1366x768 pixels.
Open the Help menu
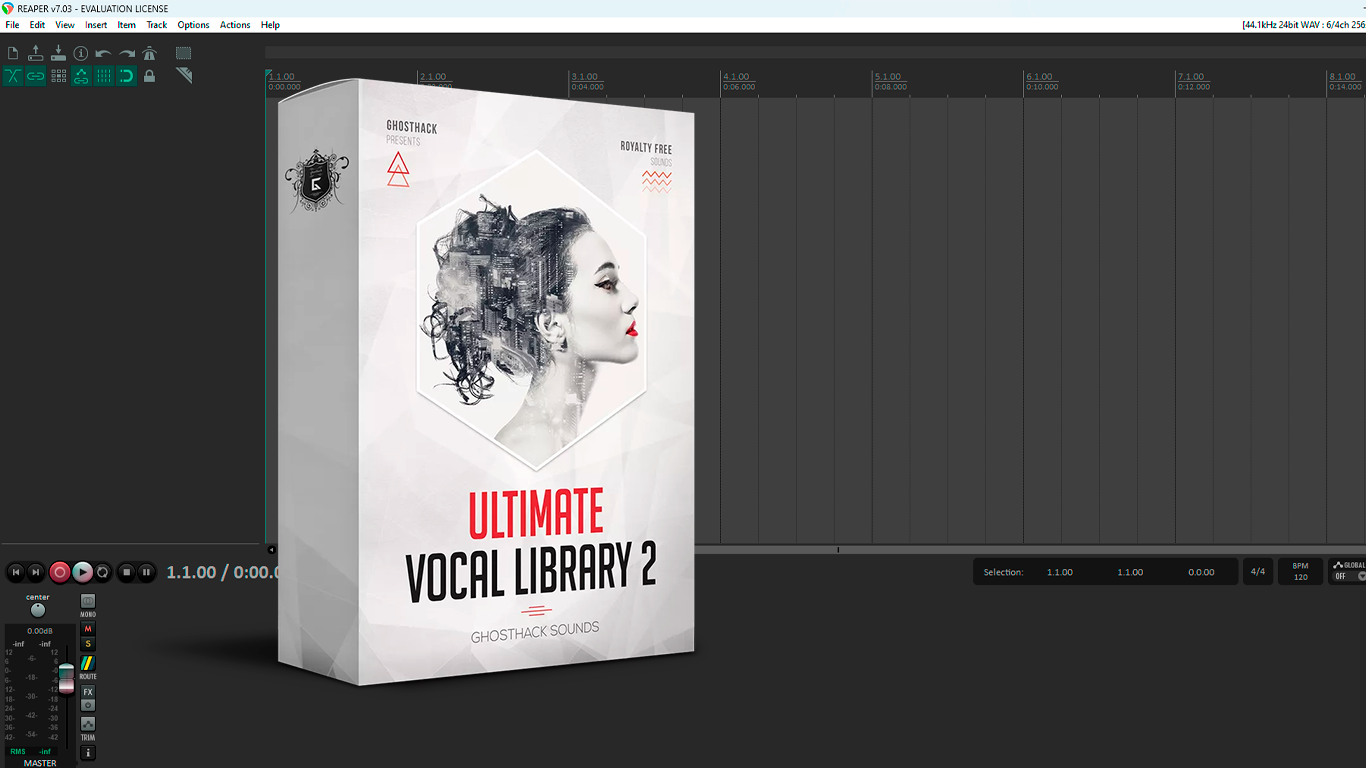270,25
